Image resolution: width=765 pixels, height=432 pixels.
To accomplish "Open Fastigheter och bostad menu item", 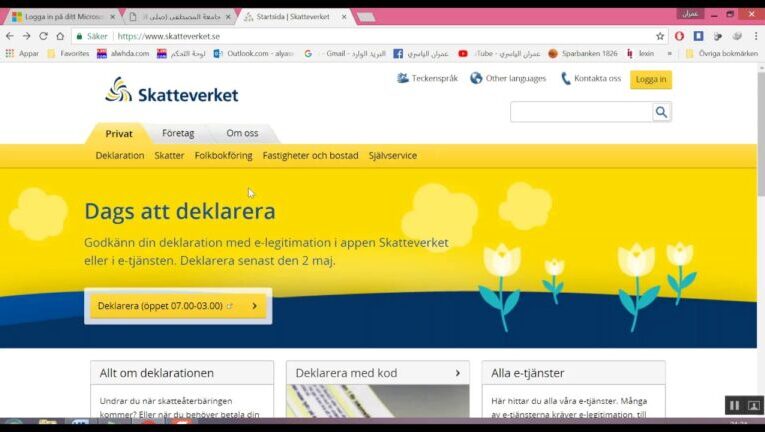I will click(310, 156).
